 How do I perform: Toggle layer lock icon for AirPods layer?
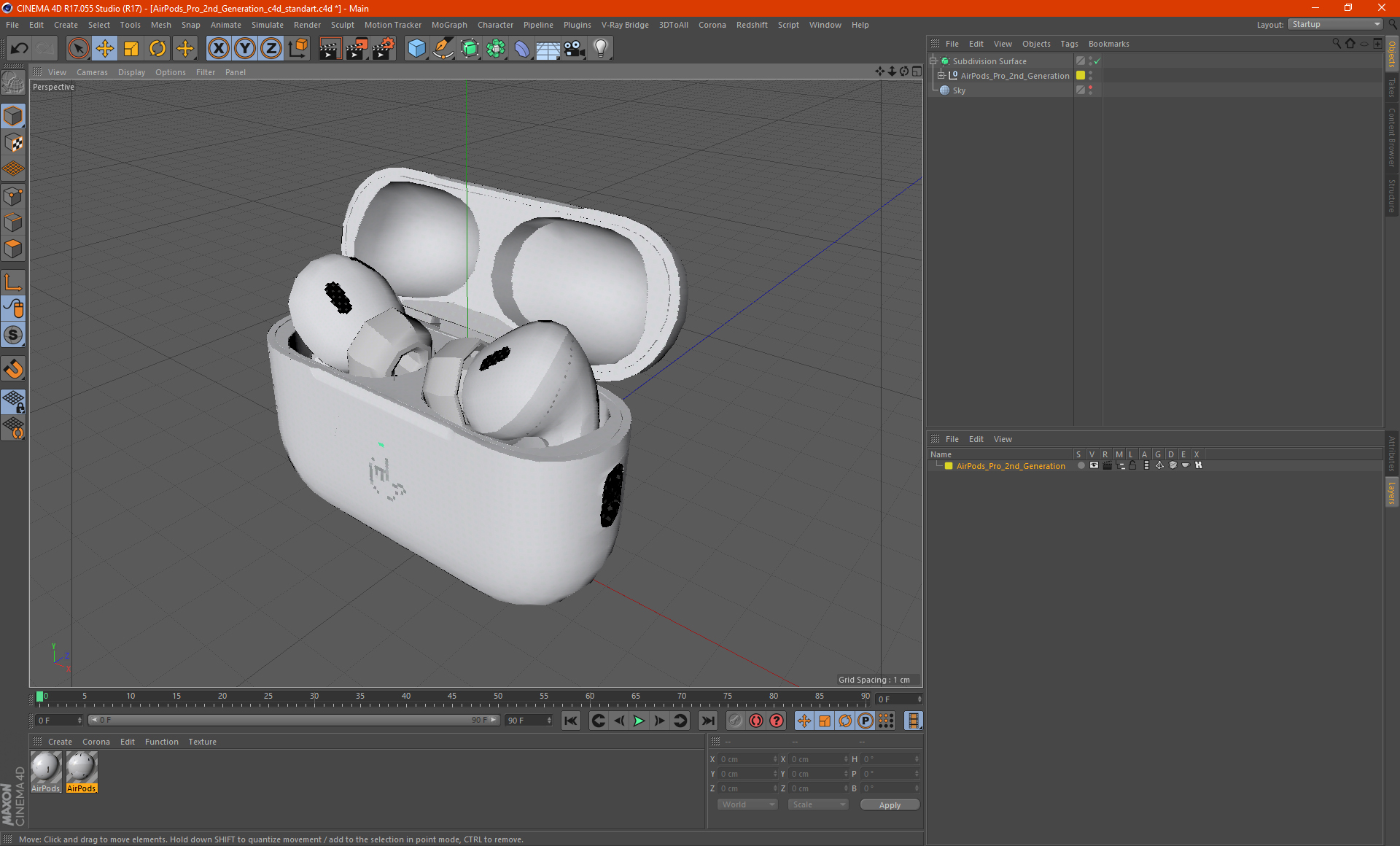click(x=1132, y=465)
